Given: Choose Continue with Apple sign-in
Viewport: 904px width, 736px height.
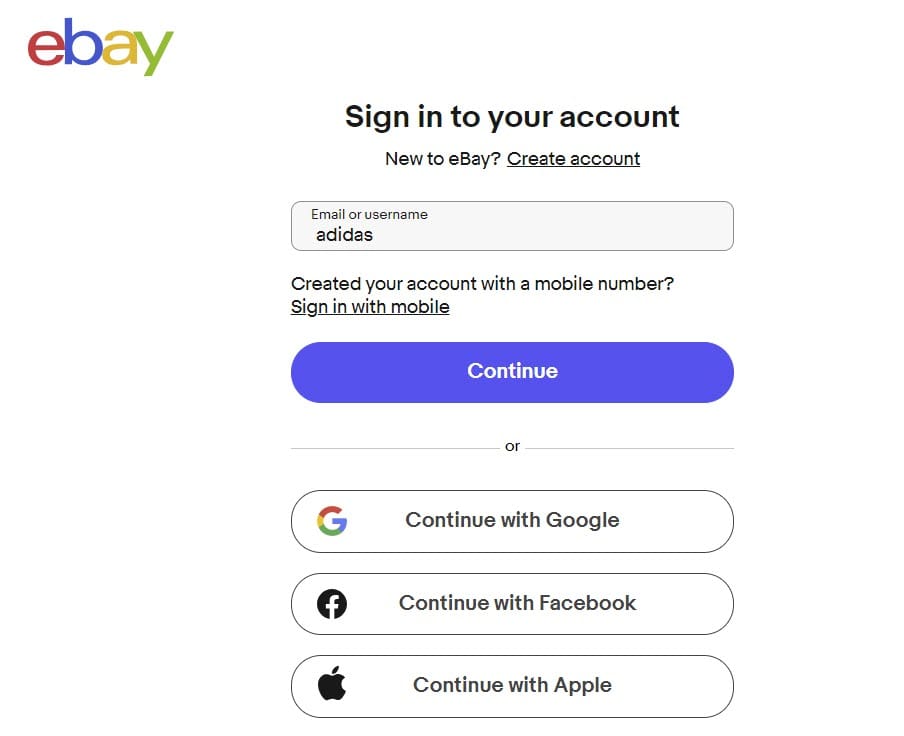Looking at the screenshot, I should 512,686.
